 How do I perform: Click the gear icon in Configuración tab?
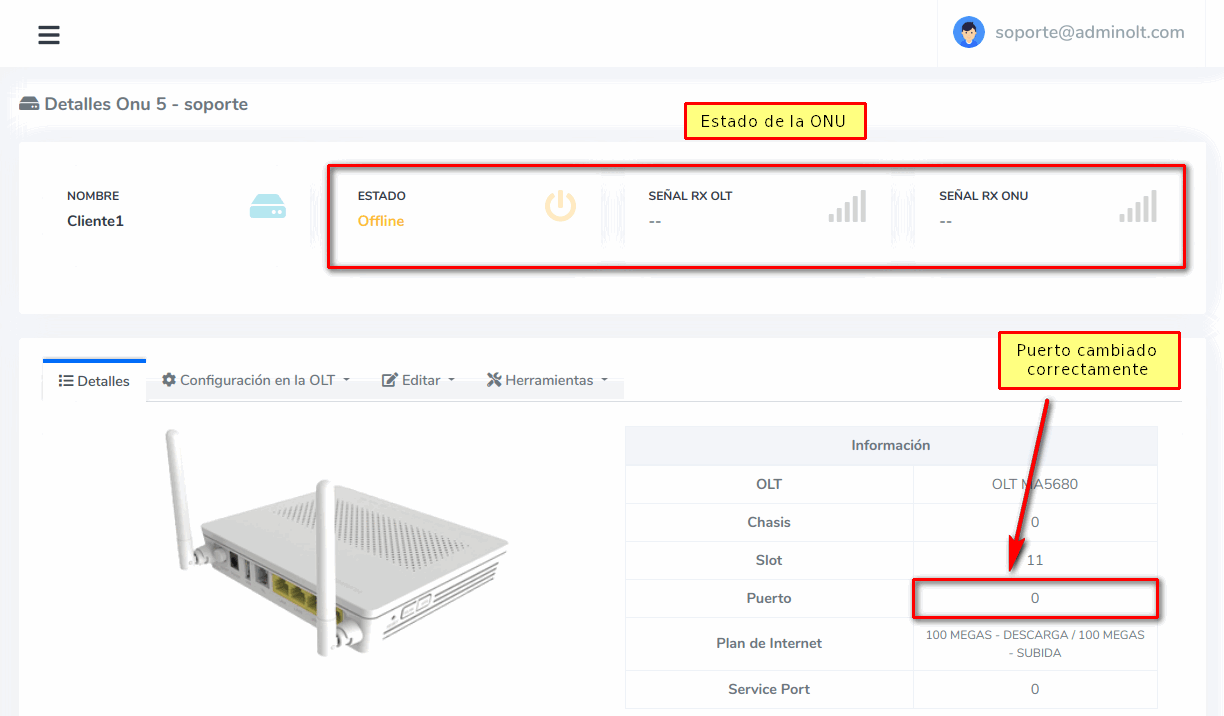[169, 380]
